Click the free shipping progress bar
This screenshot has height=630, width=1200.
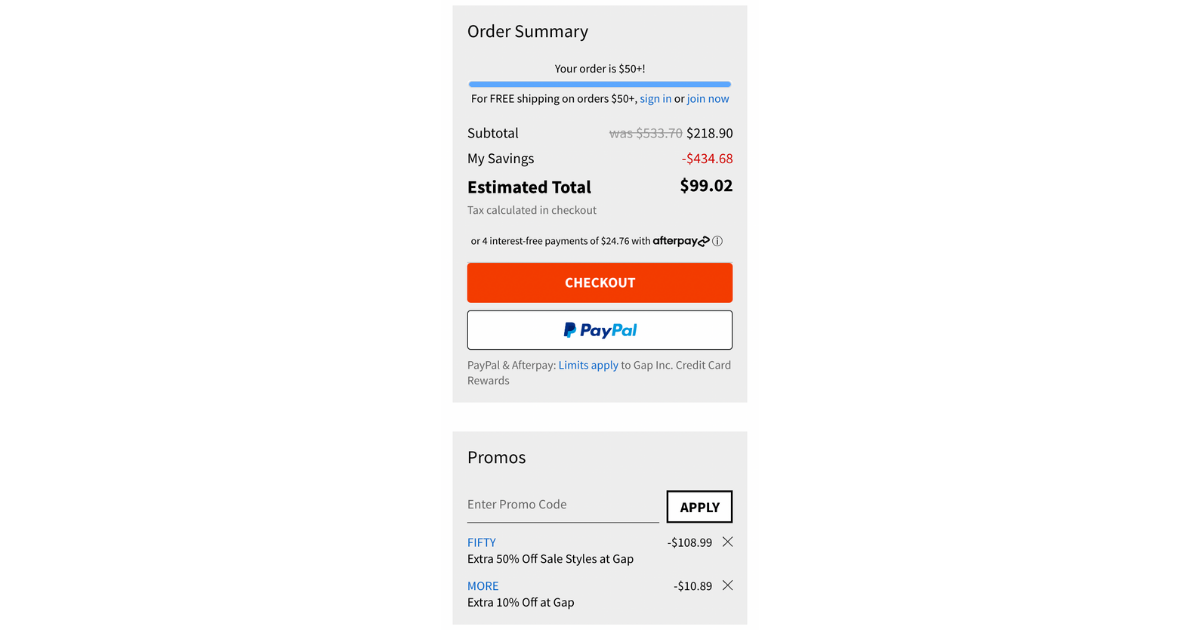click(x=600, y=84)
